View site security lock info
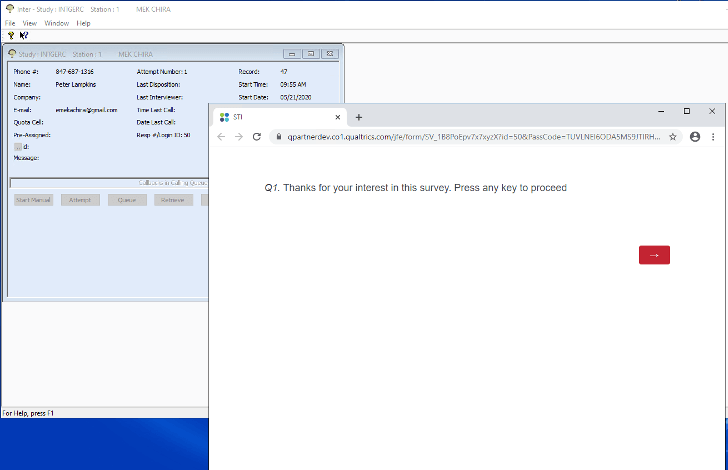Image resolution: width=728 pixels, height=470 pixels. (x=279, y=137)
